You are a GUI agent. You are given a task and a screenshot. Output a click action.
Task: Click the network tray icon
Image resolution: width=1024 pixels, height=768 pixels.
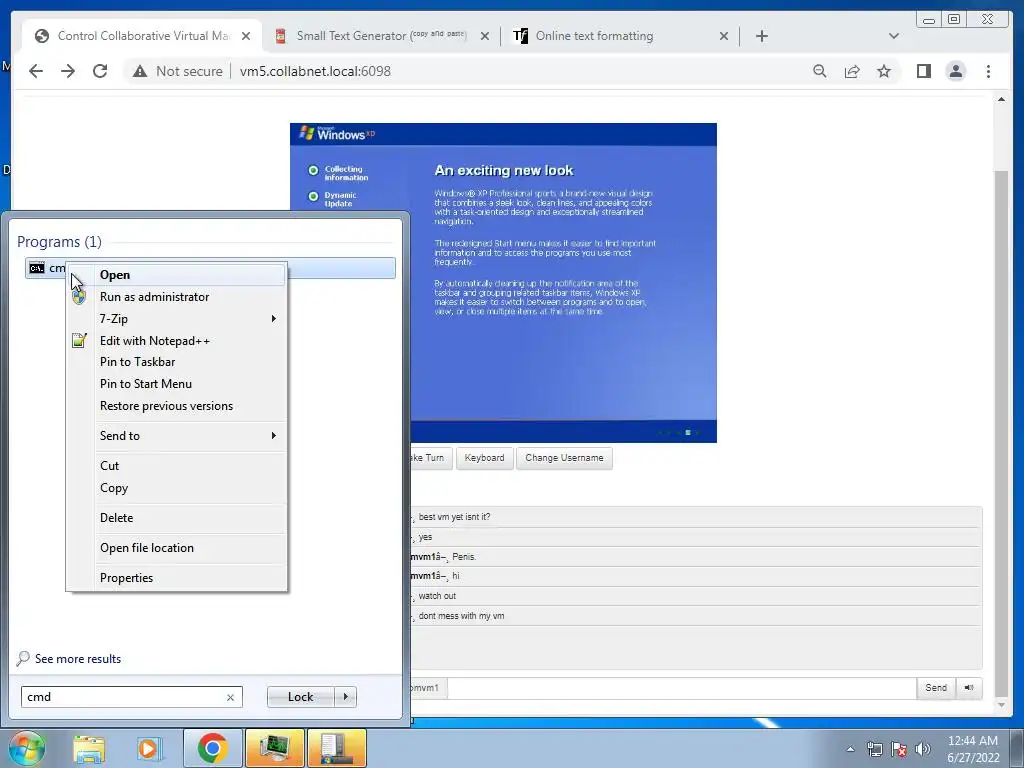coord(874,749)
